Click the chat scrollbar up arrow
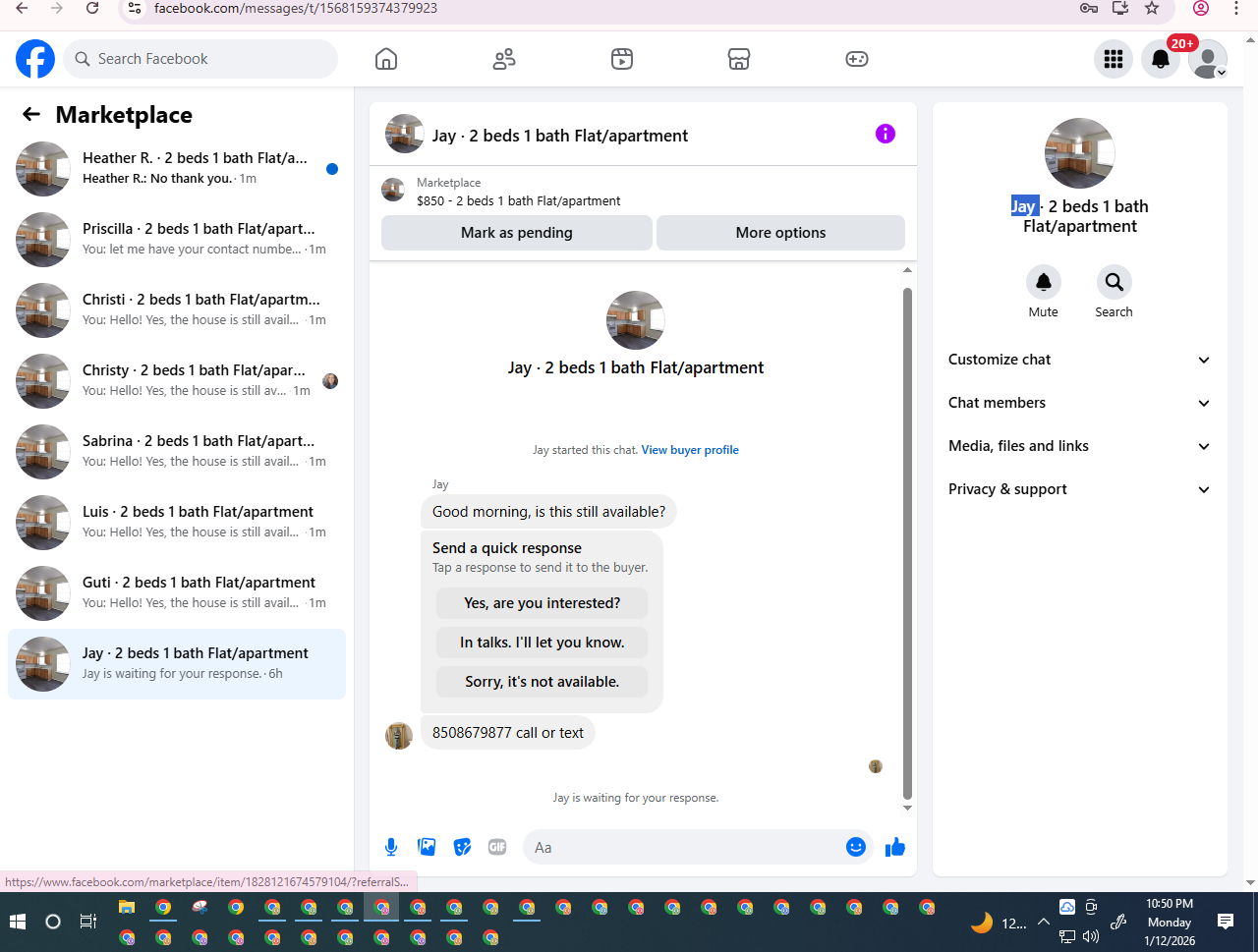This screenshot has height=952, width=1258. click(907, 270)
